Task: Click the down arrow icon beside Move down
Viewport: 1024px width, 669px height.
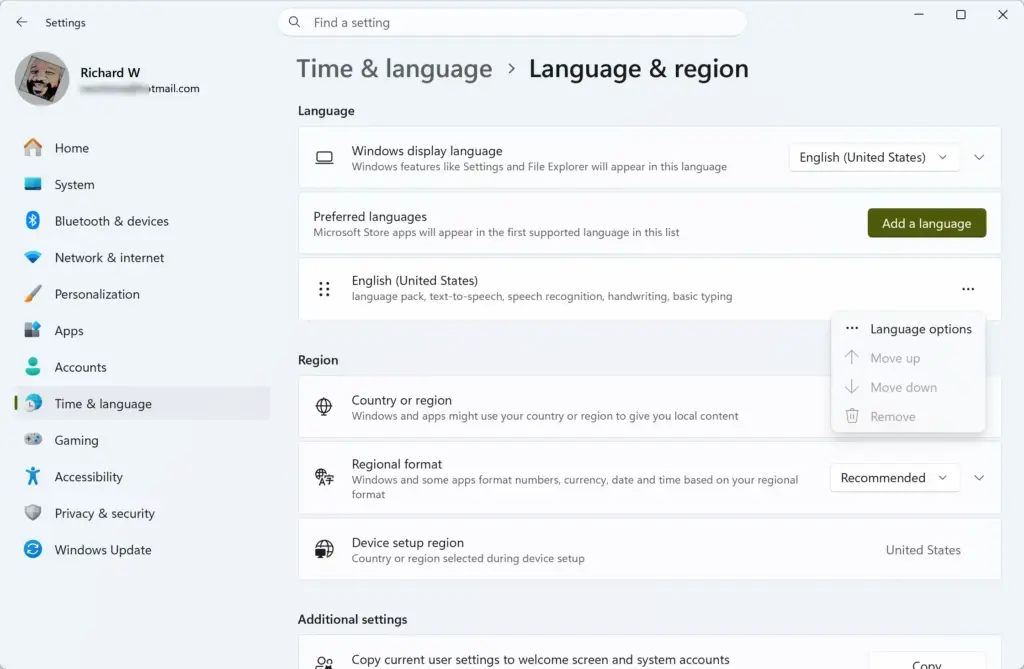Action: [852, 387]
